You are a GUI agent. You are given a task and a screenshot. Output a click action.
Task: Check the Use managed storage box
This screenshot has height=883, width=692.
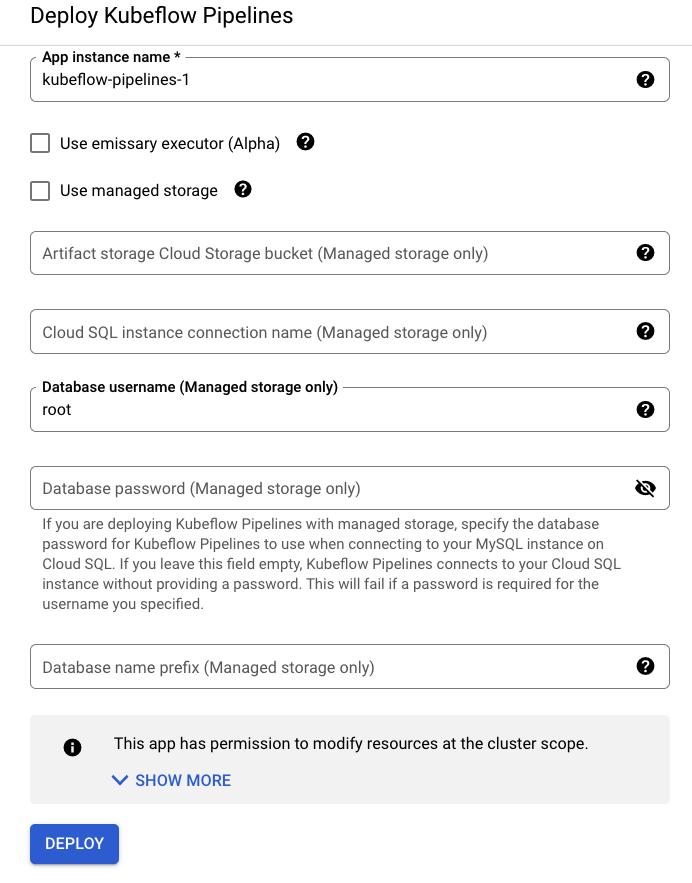click(x=40, y=190)
